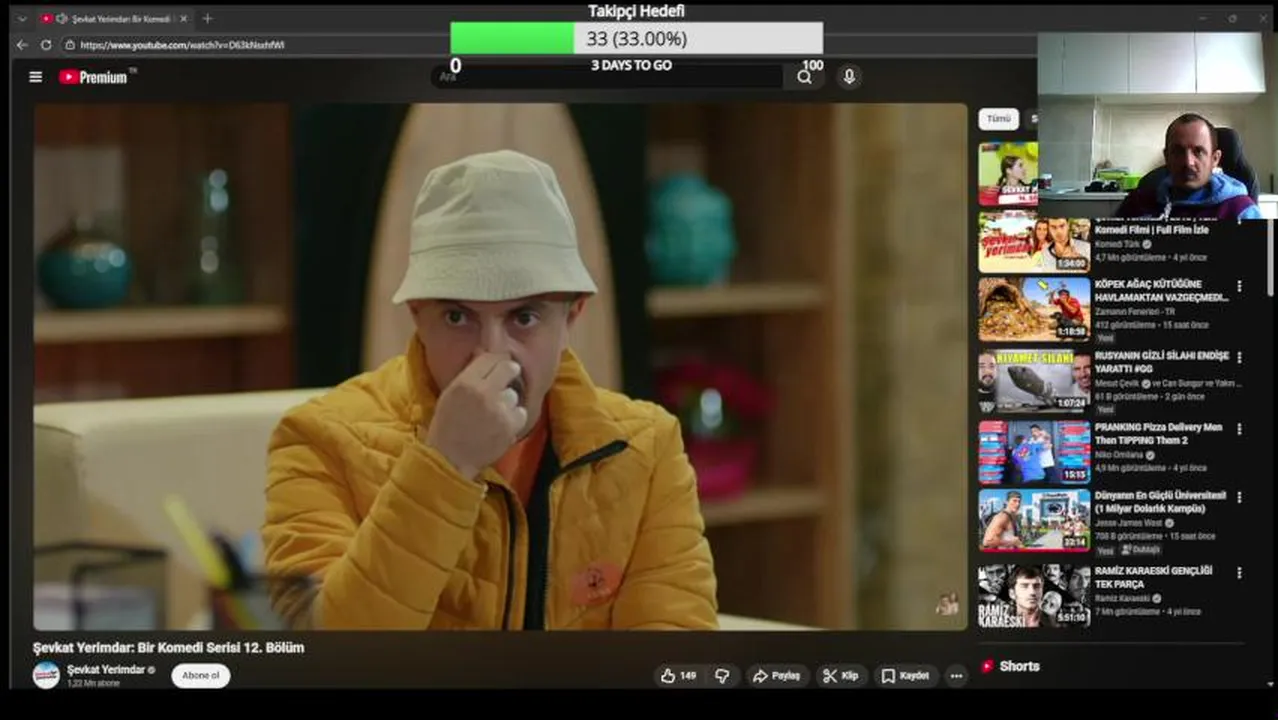Open RAMİZ KARAESKİ video thumbnail

1034,596
